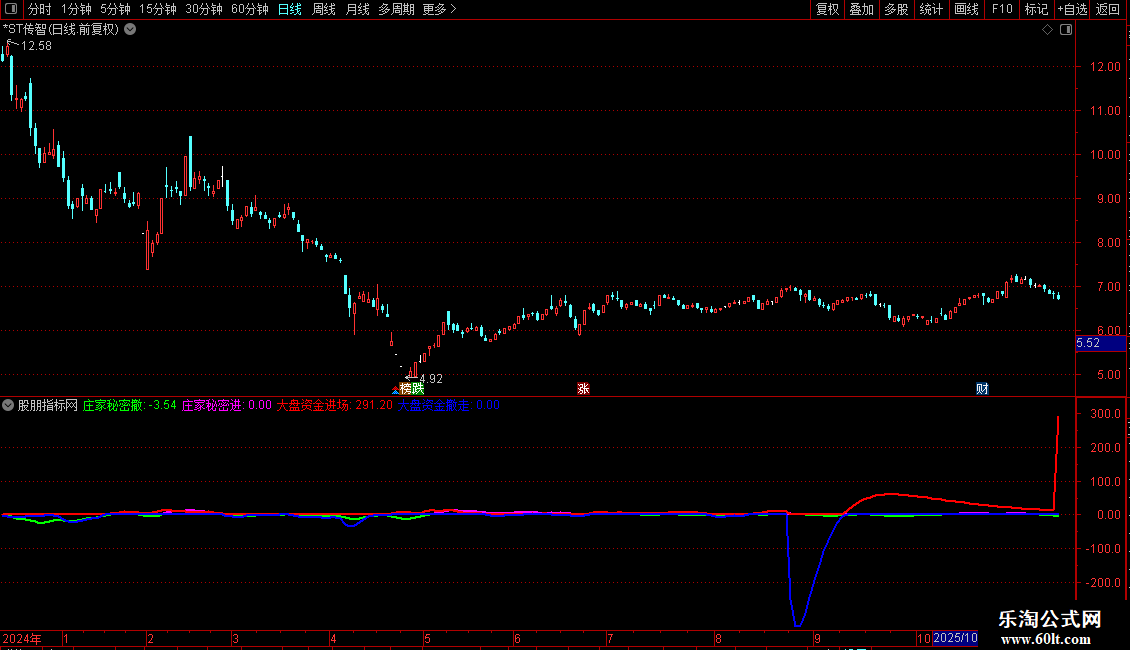Viewport: 1130px width, 650px height.
Task: Click the 叠加 overlay button
Action: coord(861,9)
